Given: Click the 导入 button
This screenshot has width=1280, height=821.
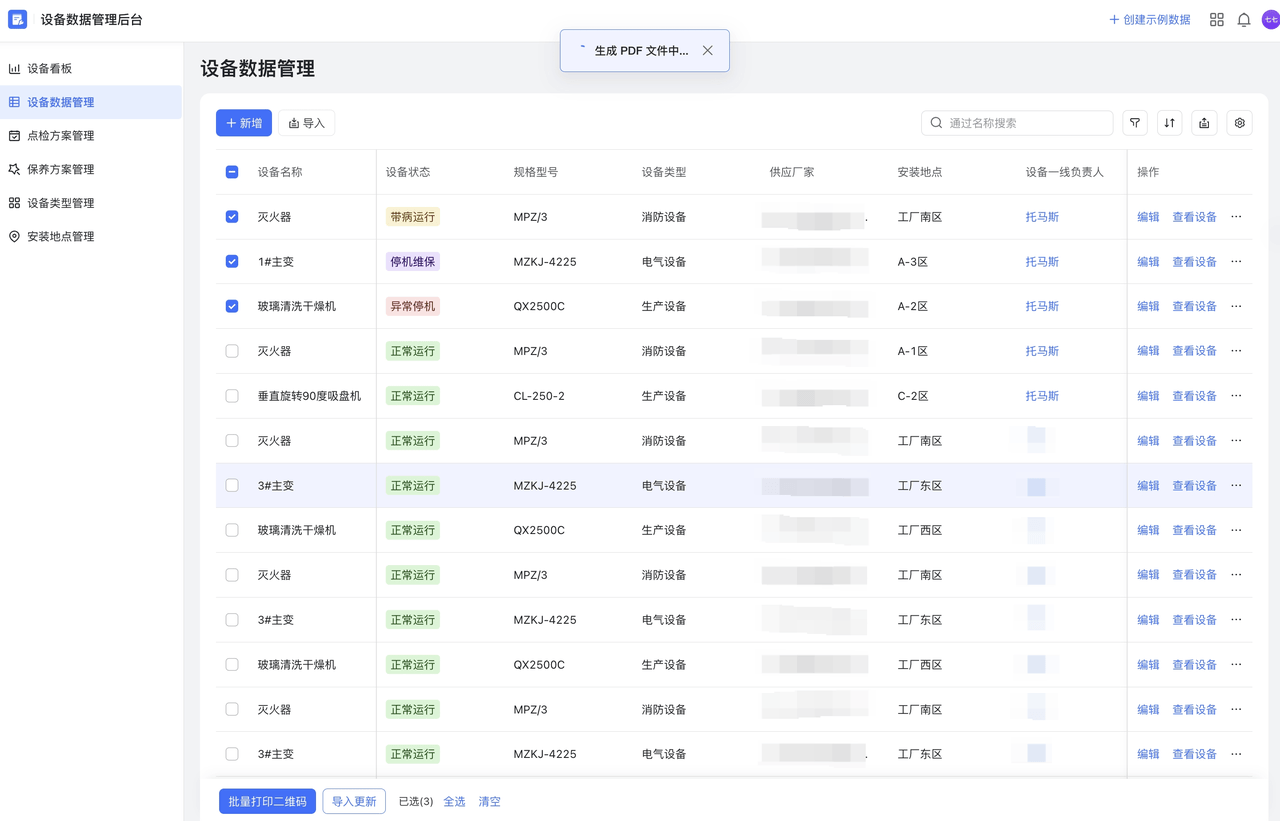Looking at the screenshot, I should (x=306, y=123).
